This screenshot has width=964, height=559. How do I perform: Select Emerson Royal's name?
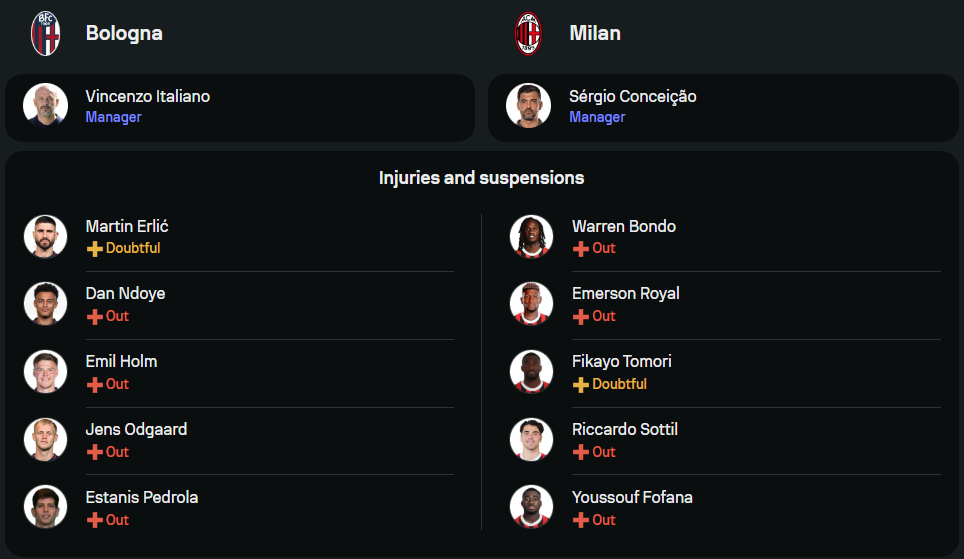tap(625, 293)
